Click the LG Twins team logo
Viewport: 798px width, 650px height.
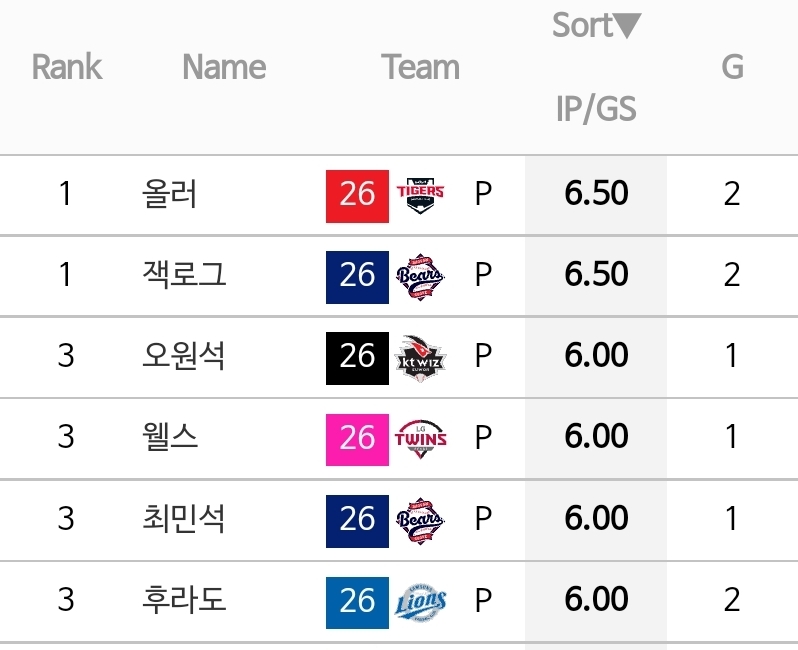420,439
